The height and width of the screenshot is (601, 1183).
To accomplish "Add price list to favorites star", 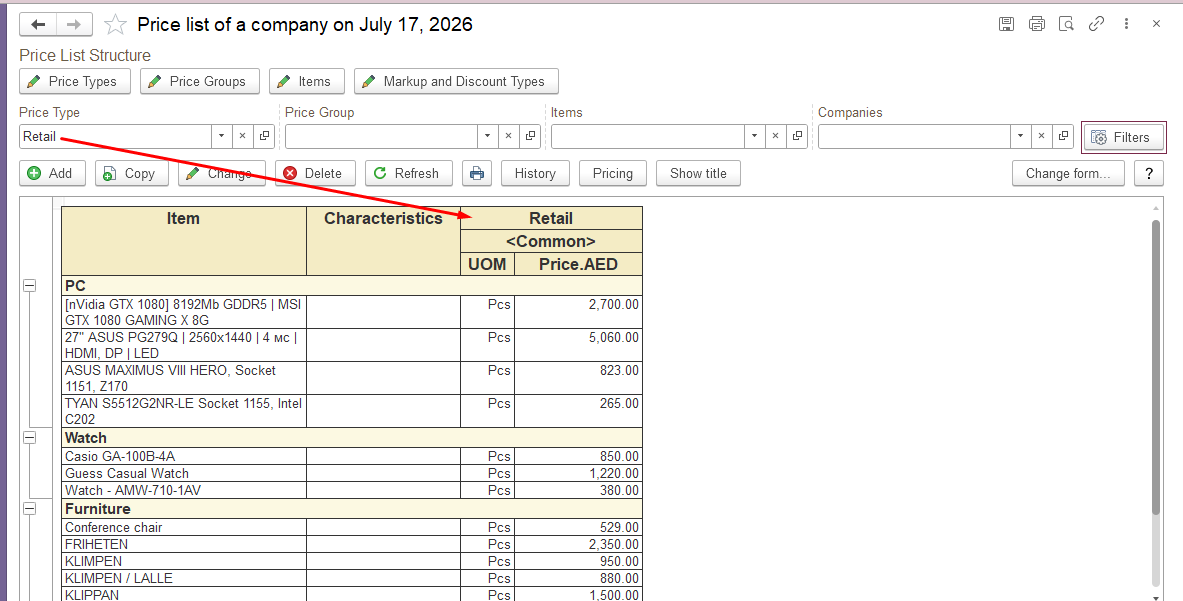I will point(115,25).
